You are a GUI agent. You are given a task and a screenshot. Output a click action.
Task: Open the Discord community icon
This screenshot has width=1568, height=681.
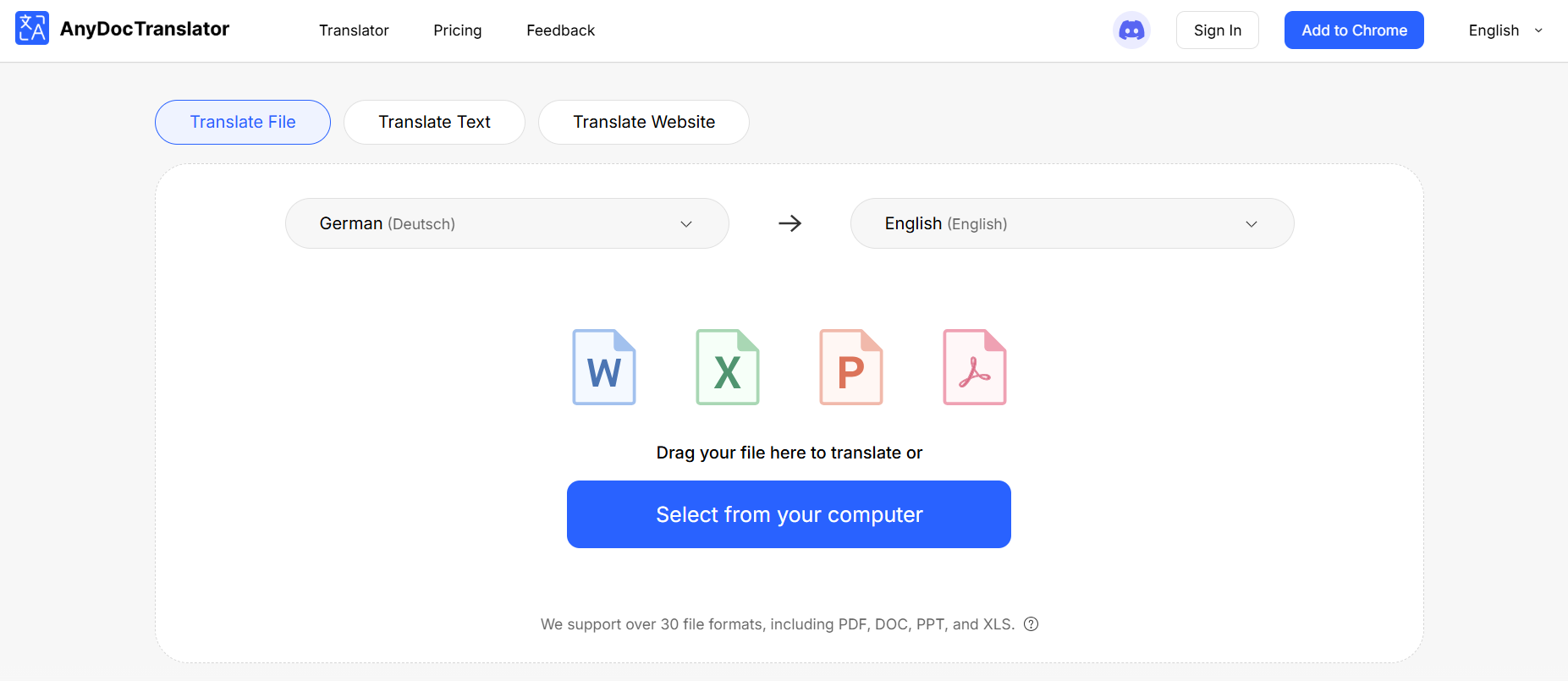click(1131, 30)
